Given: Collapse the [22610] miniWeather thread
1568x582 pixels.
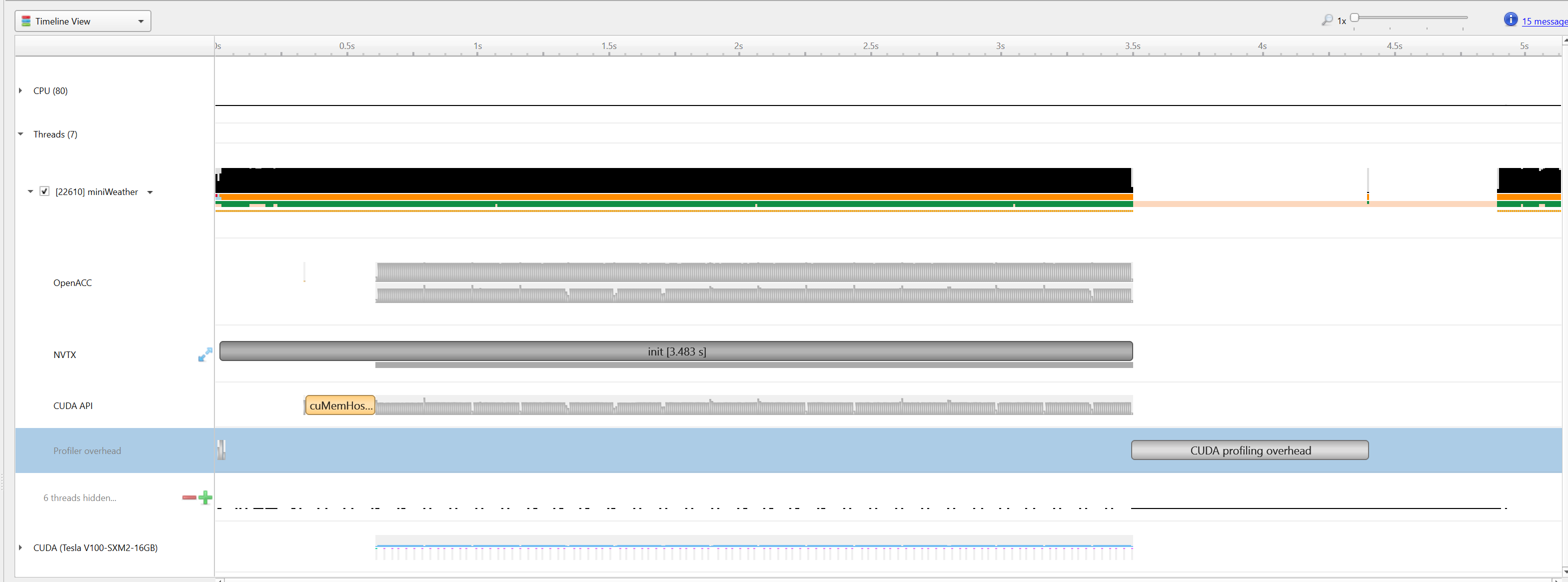Looking at the screenshot, I should pyautogui.click(x=30, y=192).
